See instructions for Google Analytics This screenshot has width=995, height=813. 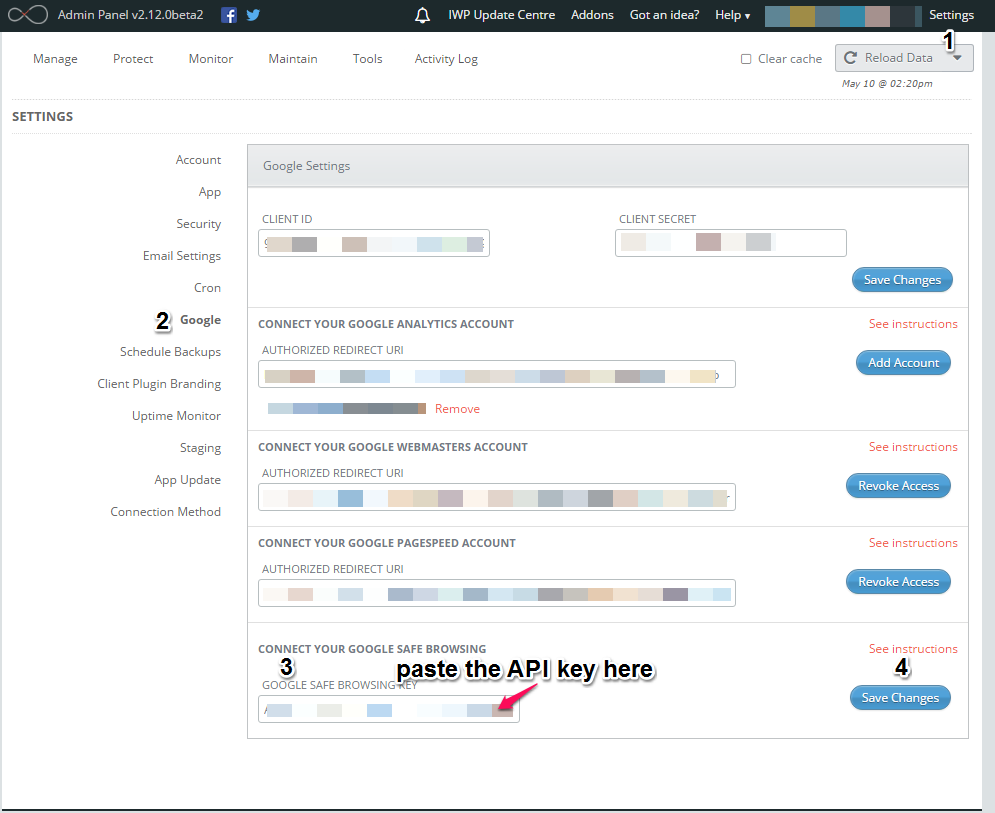[913, 324]
